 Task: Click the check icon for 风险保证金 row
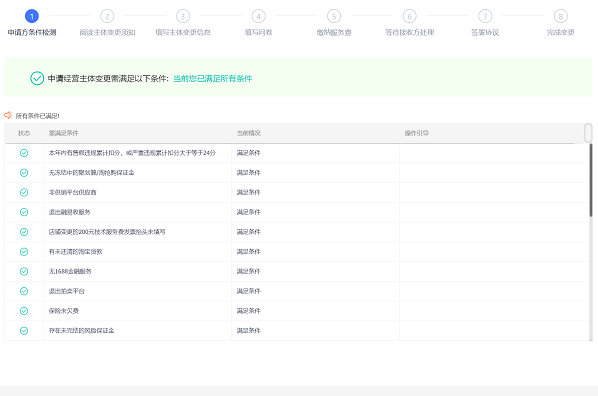pos(24,331)
